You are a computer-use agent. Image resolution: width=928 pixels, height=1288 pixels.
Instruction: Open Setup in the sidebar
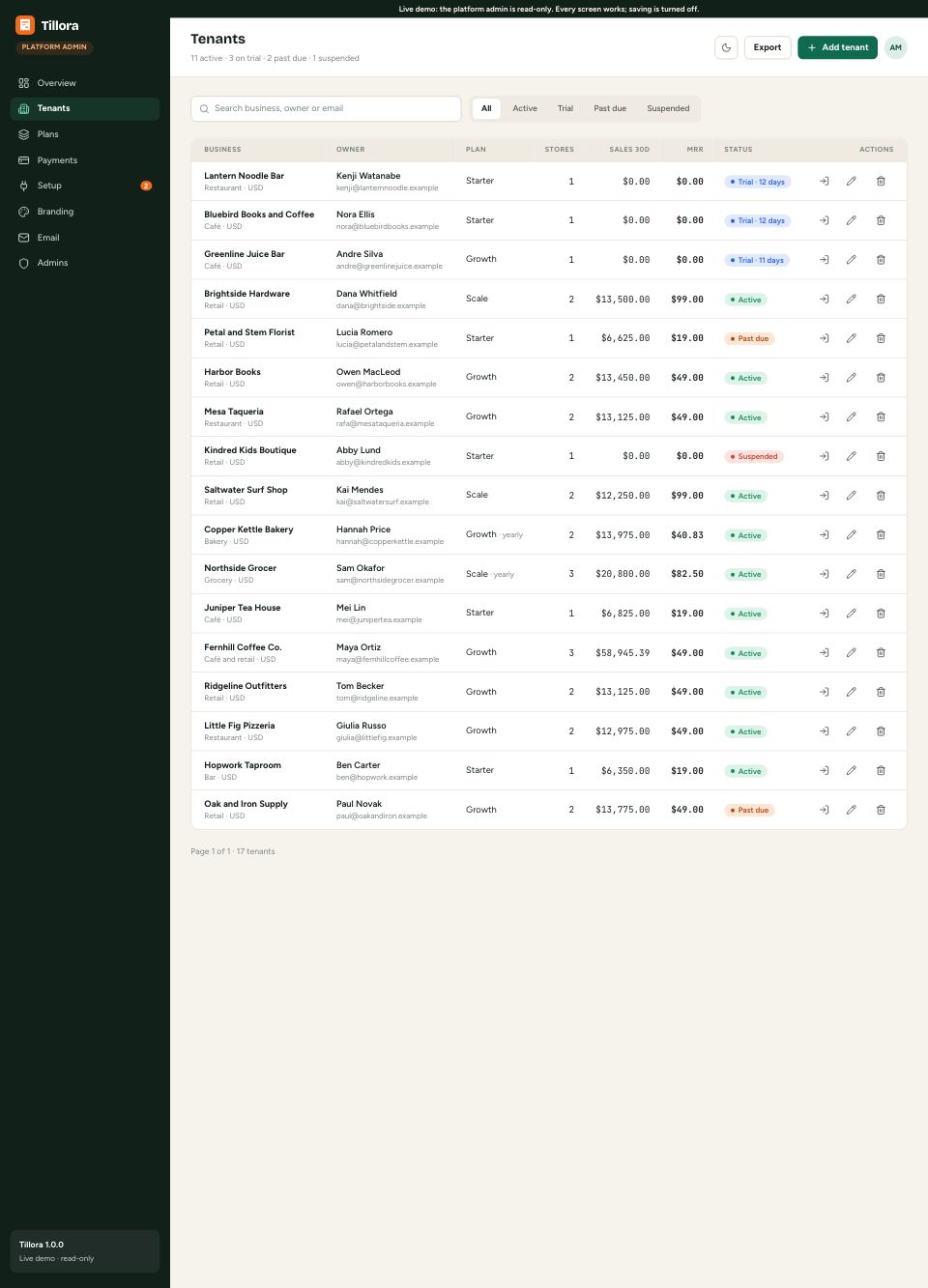pos(85,186)
